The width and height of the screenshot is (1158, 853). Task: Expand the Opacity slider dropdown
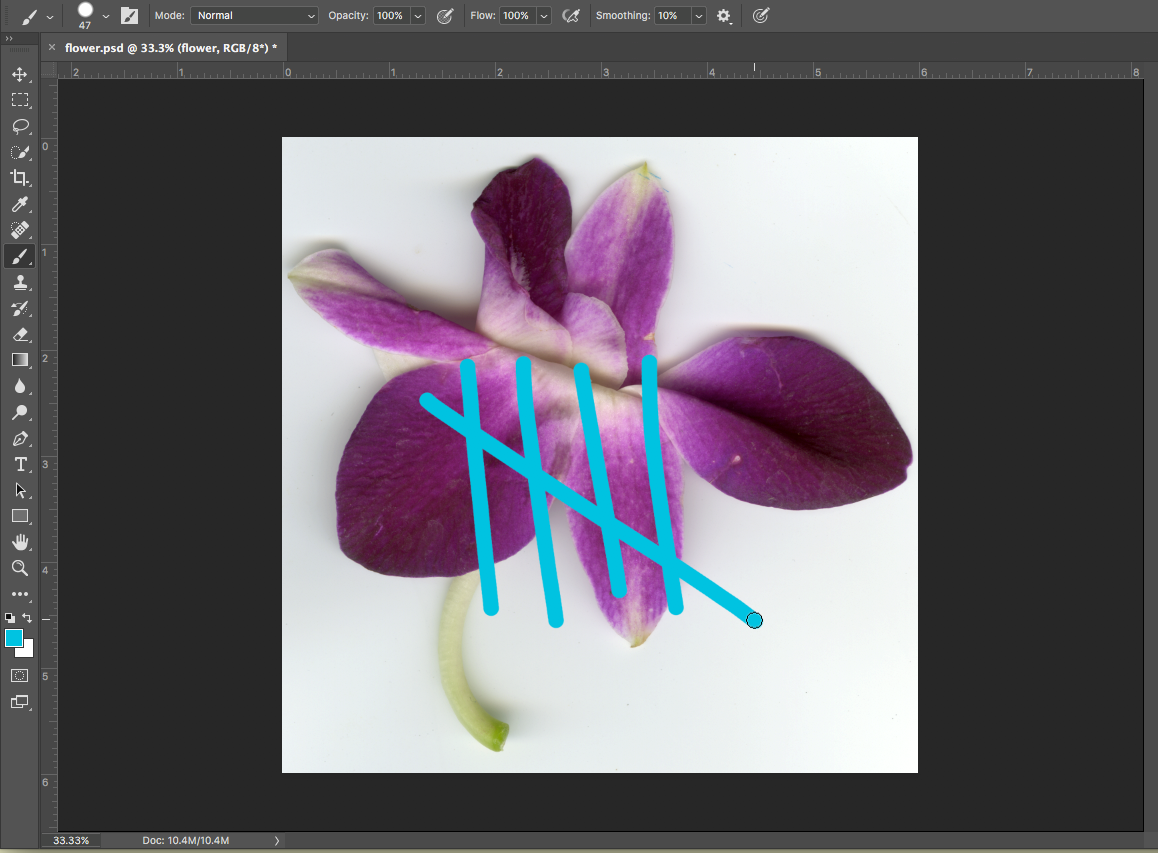pyautogui.click(x=417, y=16)
